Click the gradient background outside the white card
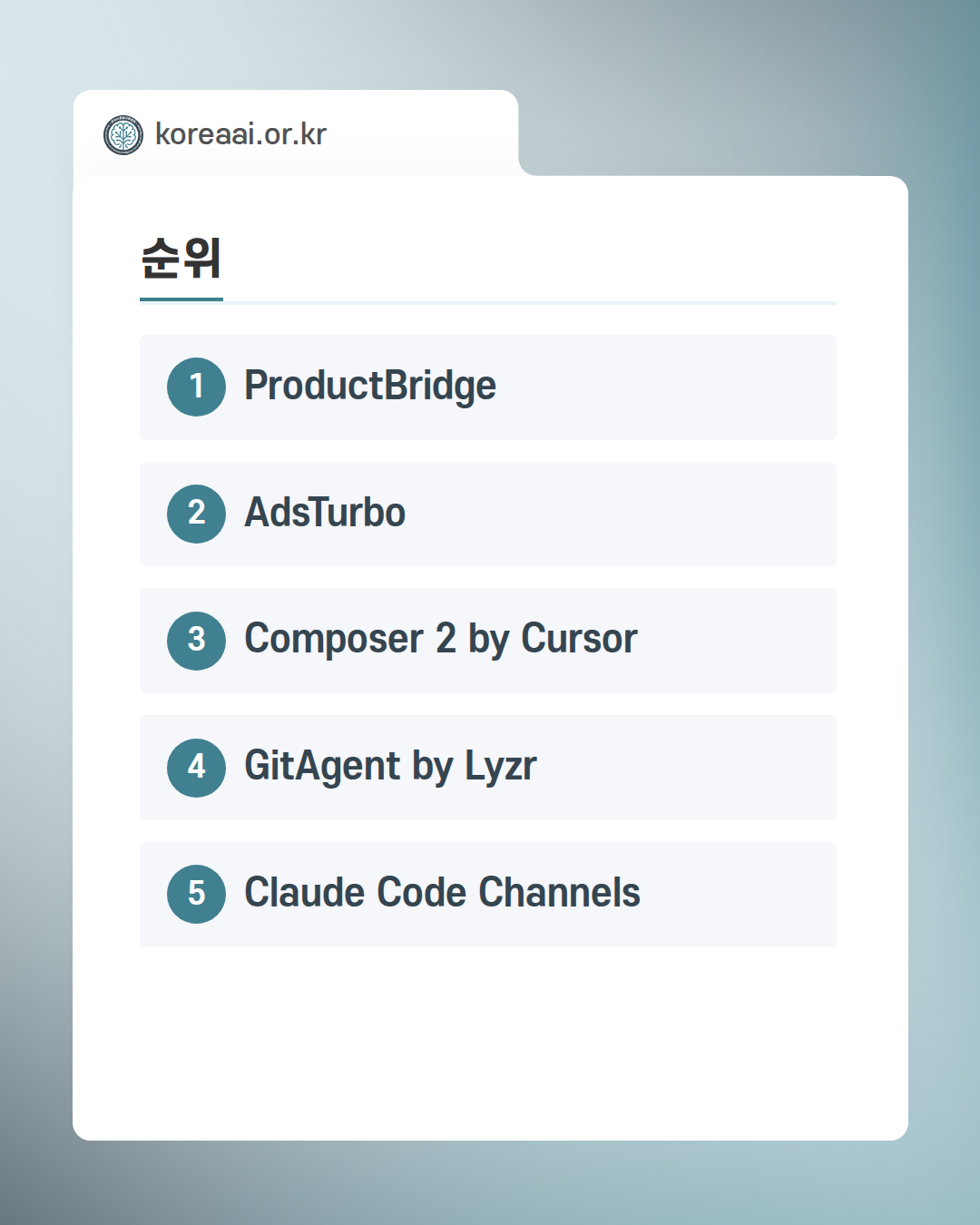Image resolution: width=980 pixels, height=1225 pixels. 944,635
